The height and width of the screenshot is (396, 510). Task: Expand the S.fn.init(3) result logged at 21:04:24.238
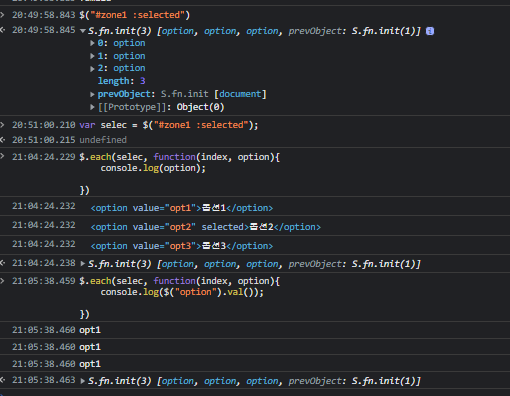coord(83,264)
